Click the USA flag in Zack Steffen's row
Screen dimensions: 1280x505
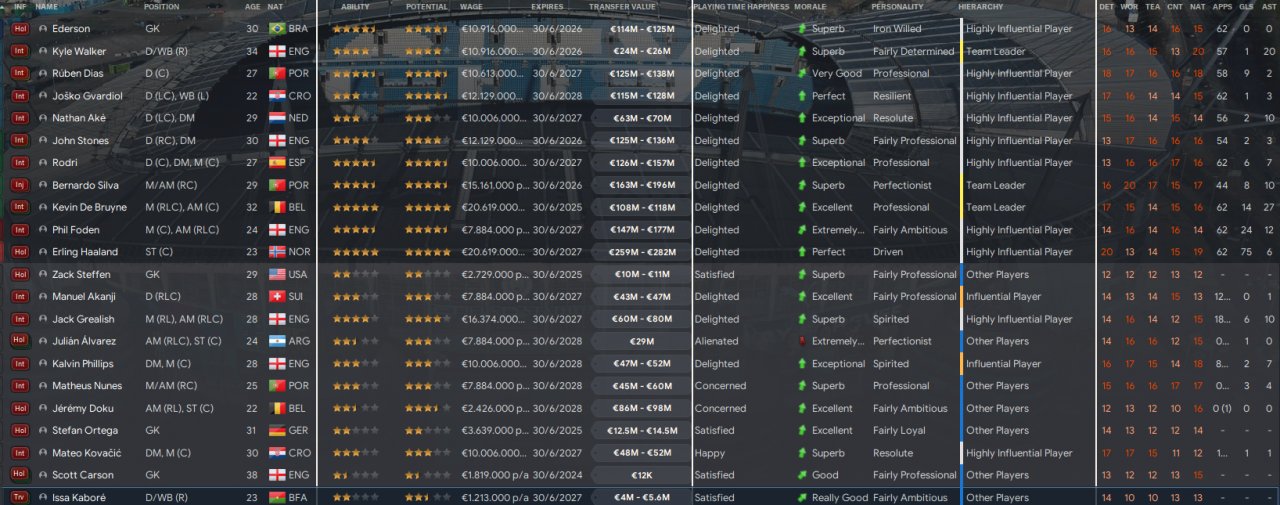coord(277,274)
